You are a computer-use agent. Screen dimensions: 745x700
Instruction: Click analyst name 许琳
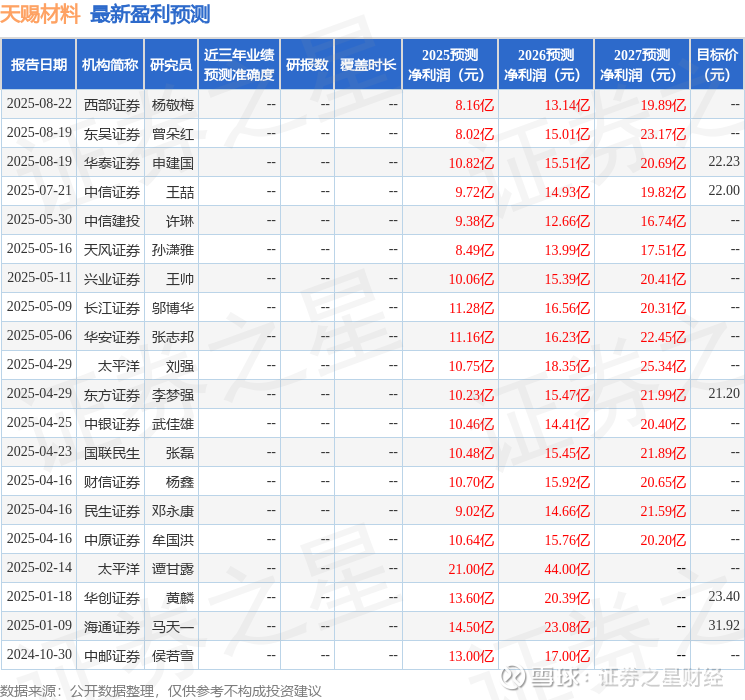(x=180, y=221)
